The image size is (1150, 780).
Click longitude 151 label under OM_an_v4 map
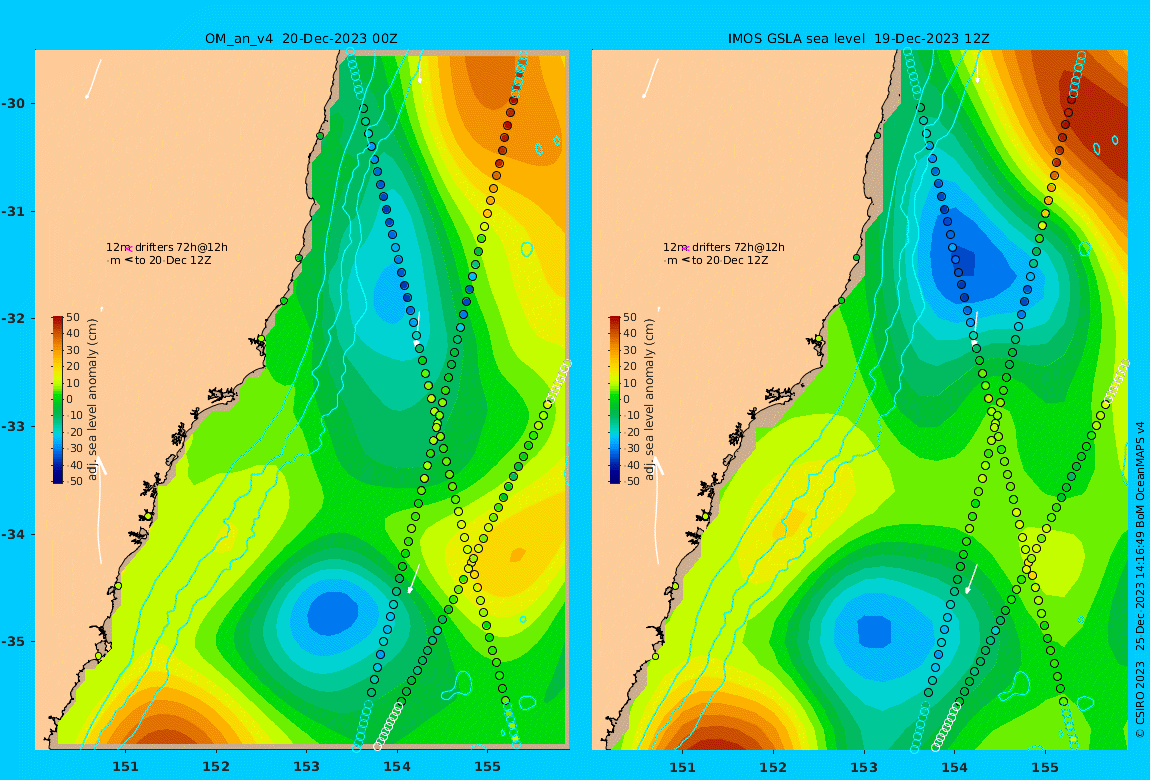pyautogui.click(x=125, y=768)
